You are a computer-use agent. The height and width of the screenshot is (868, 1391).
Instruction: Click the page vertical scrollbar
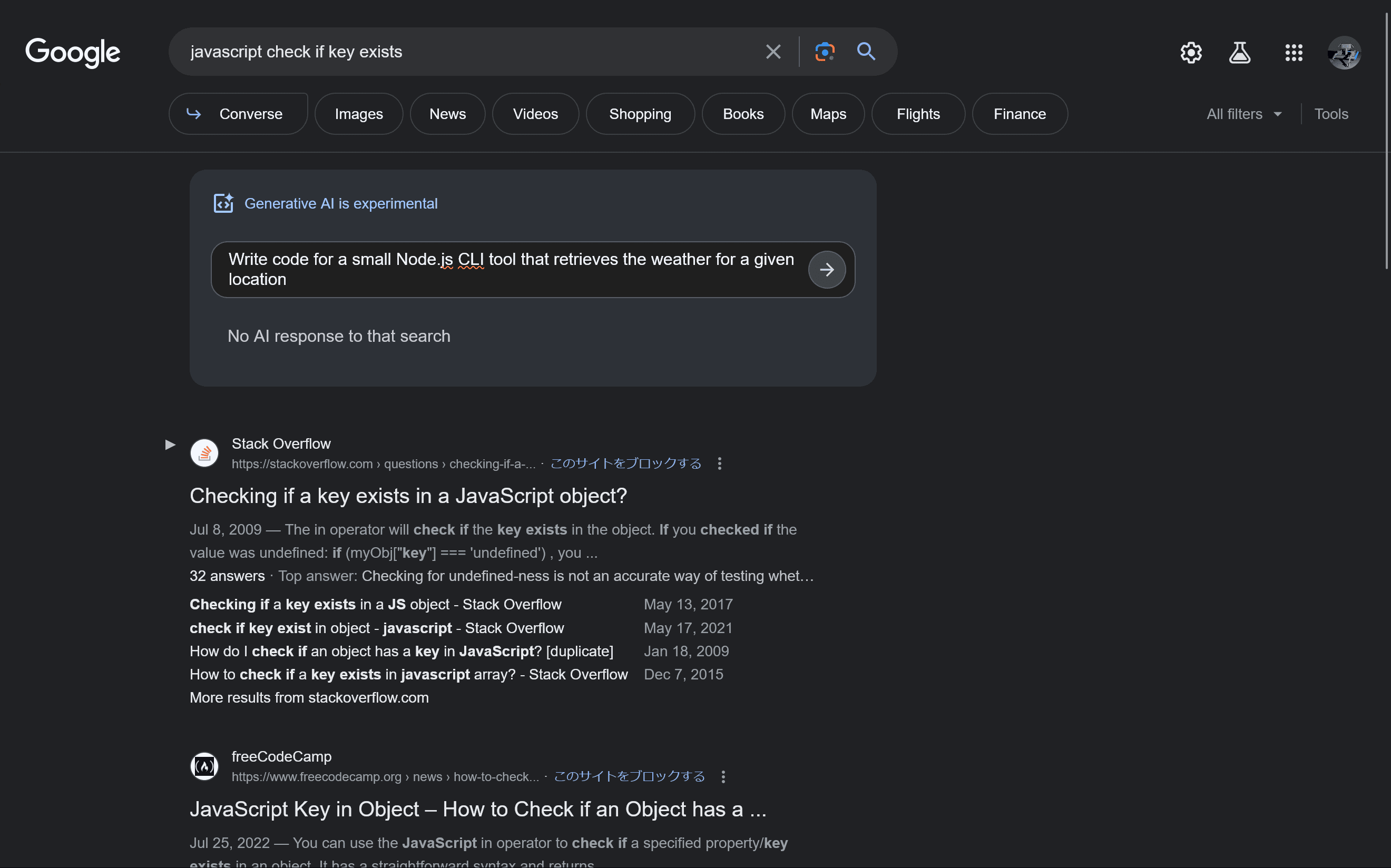pos(1386,141)
